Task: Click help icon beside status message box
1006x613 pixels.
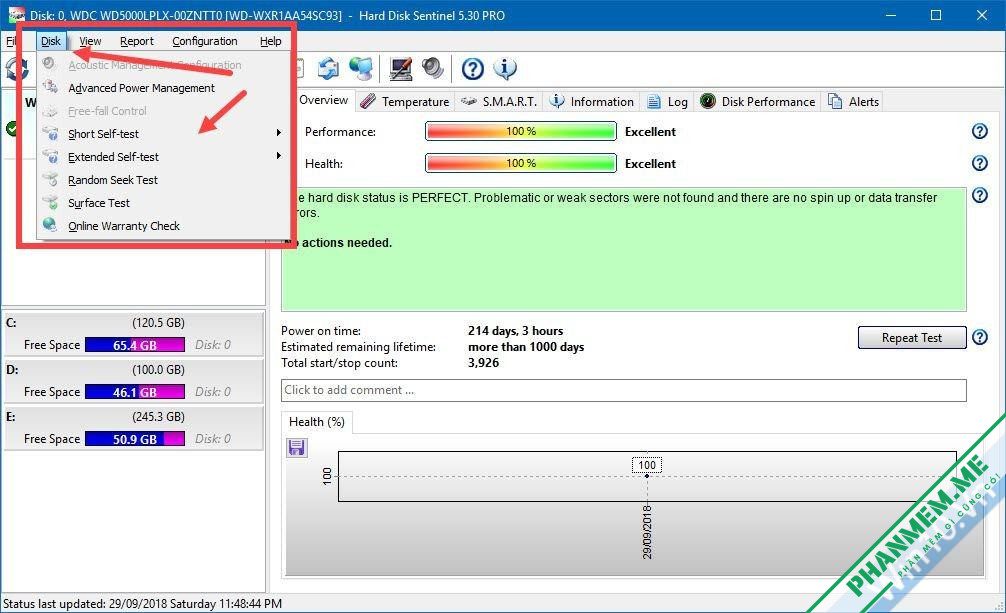Action: (980, 195)
